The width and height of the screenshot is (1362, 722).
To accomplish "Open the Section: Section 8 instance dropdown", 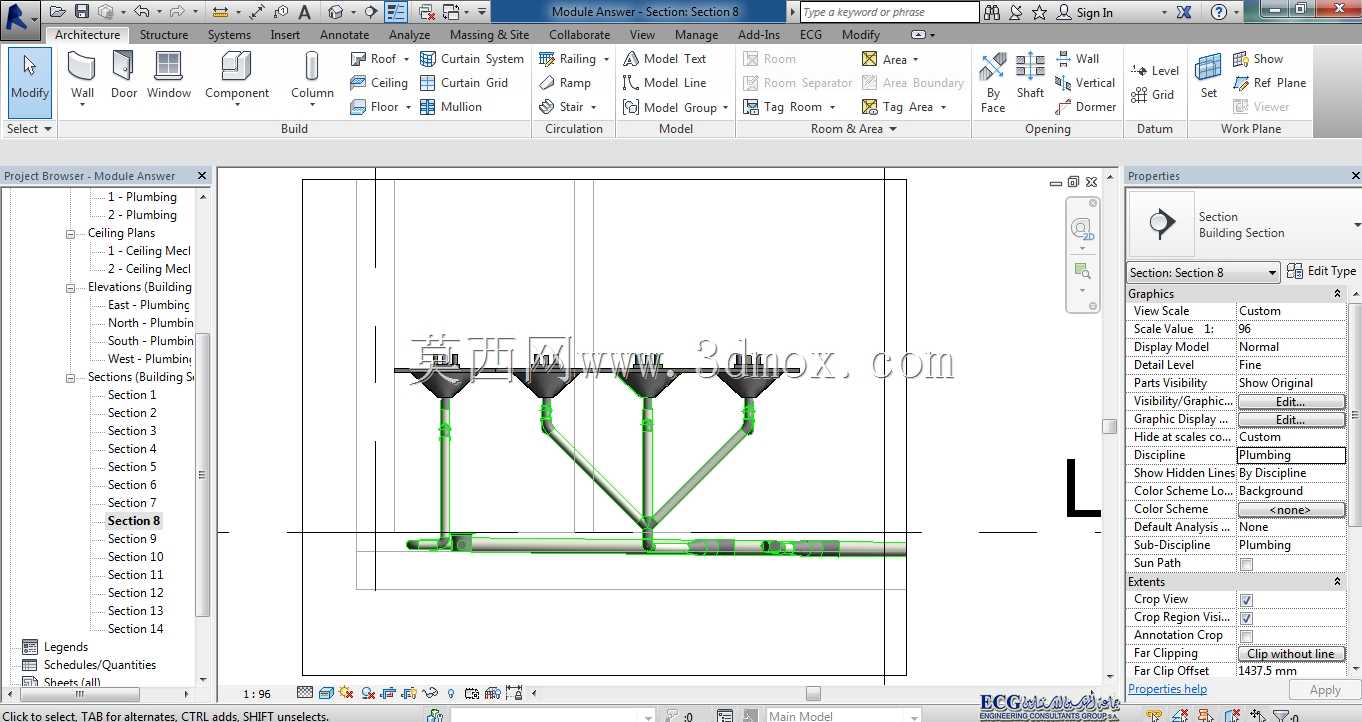I will [1203, 272].
